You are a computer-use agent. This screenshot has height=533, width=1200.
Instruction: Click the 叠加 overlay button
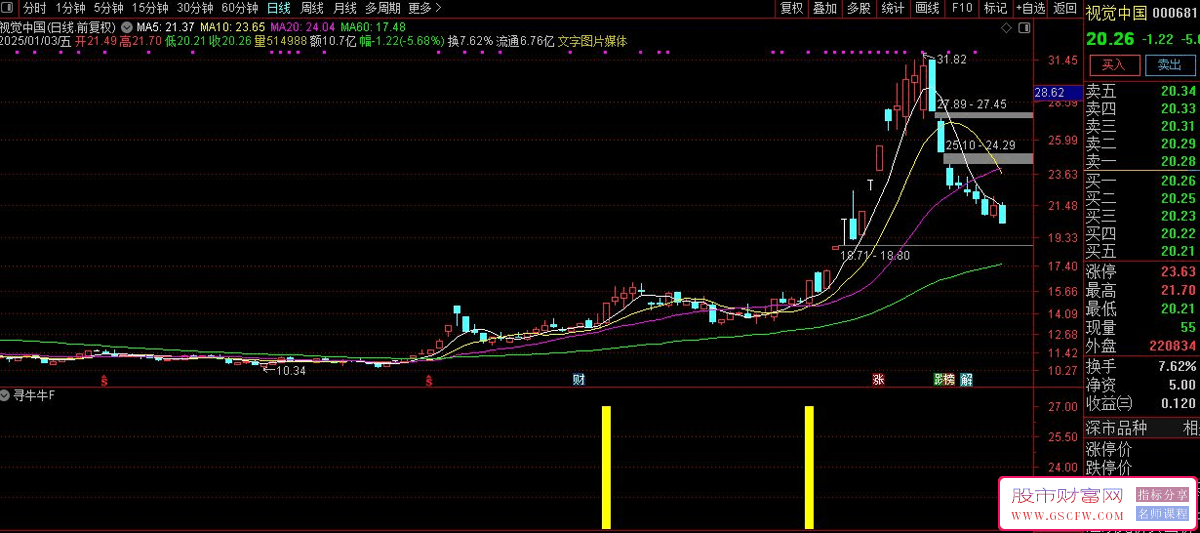tap(824, 8)
